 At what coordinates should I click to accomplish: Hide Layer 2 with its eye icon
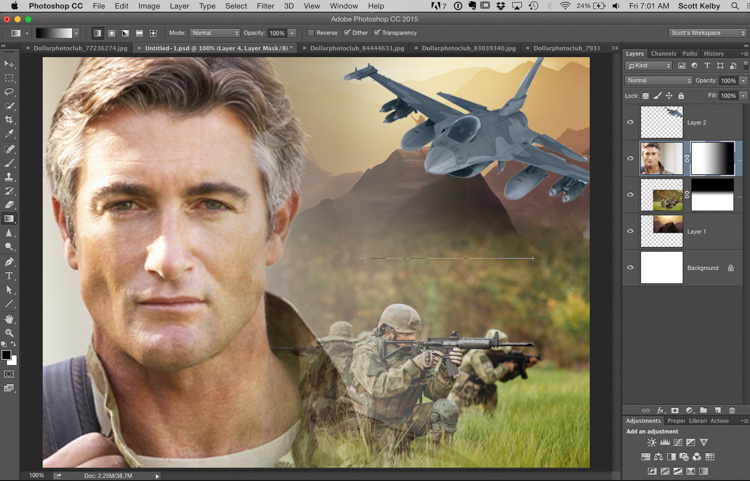[630, 122]
